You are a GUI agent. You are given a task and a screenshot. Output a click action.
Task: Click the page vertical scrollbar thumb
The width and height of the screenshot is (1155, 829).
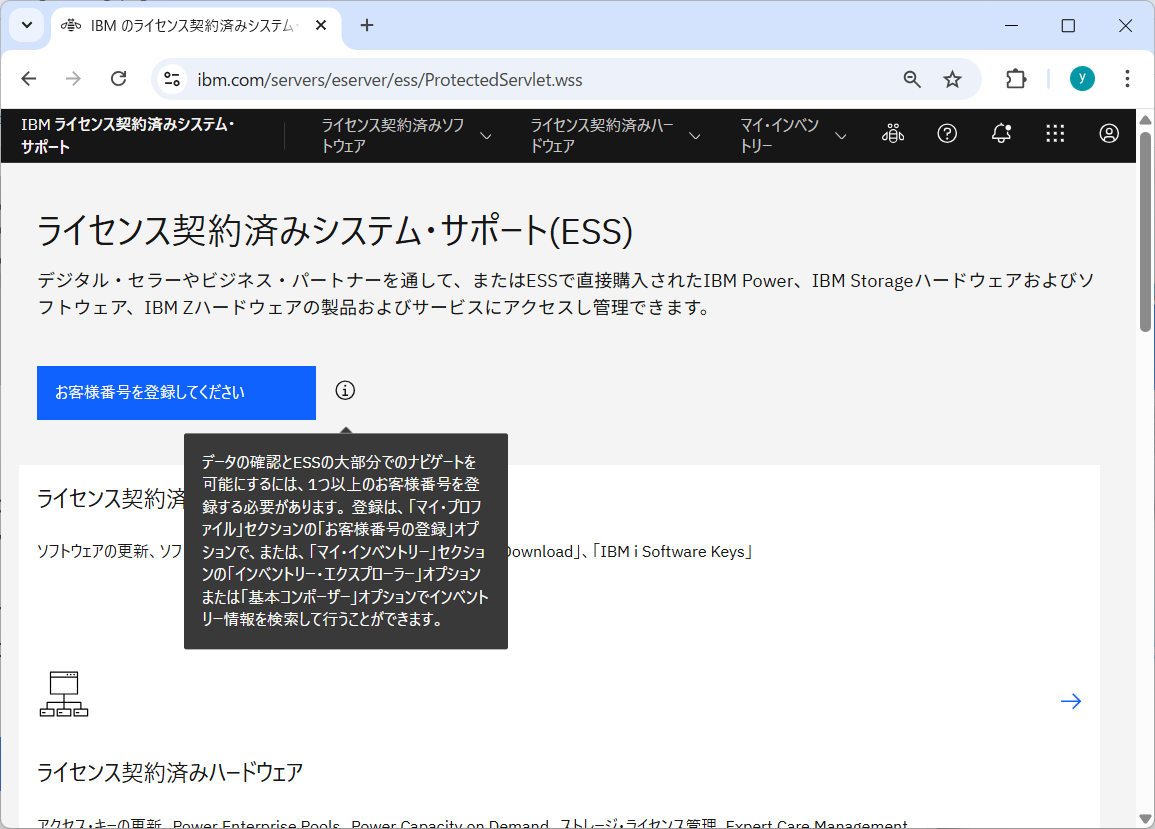tap(1145, 231)
